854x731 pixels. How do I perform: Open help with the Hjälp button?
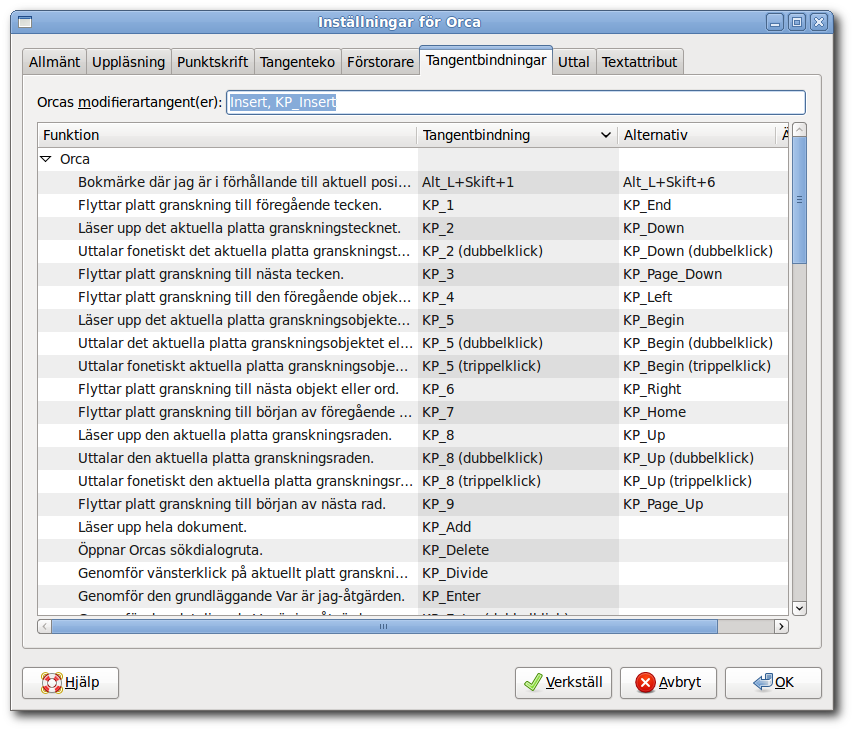[x=70, y=683]
